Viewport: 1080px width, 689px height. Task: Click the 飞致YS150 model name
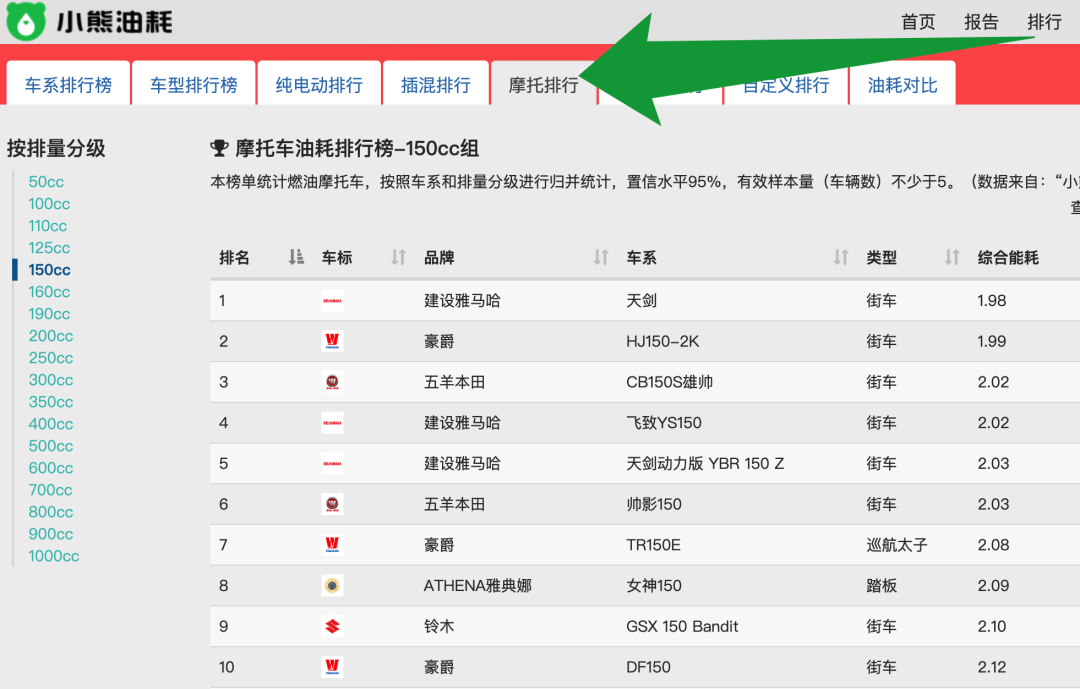(664, 422)
